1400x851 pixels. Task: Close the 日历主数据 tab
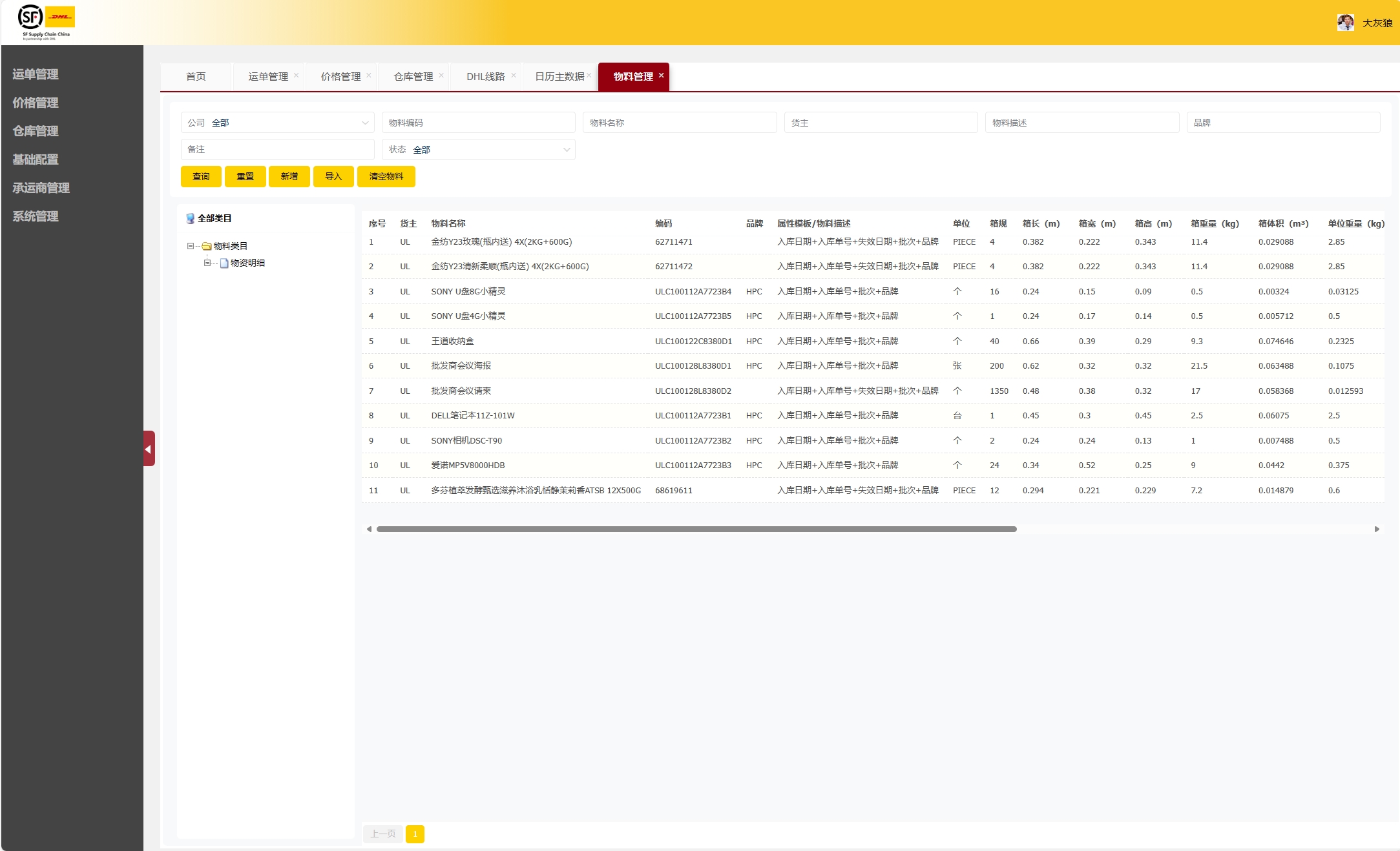coord(589,76)
